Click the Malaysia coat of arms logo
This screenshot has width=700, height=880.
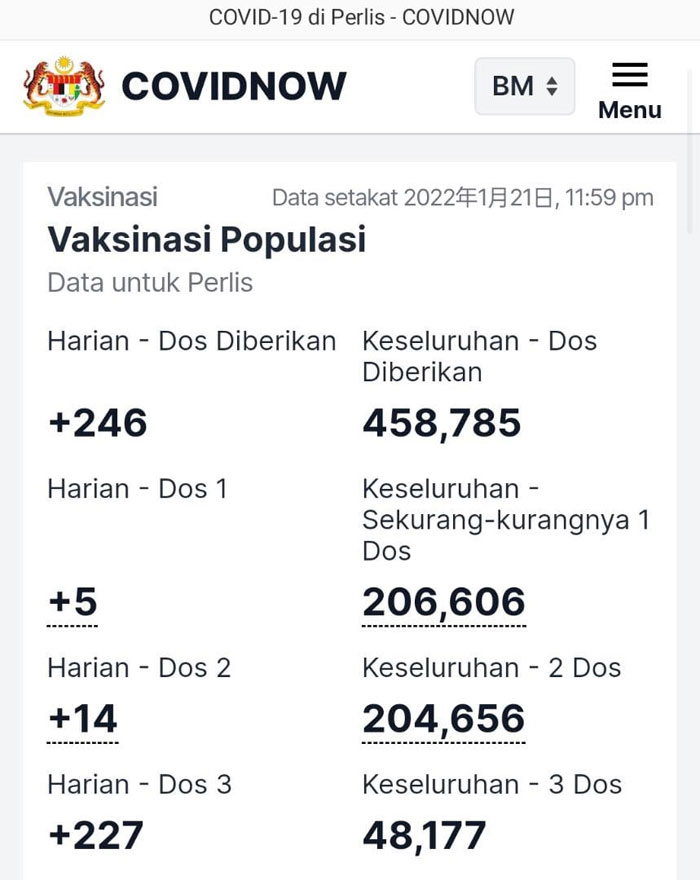[x=64, y=86]
